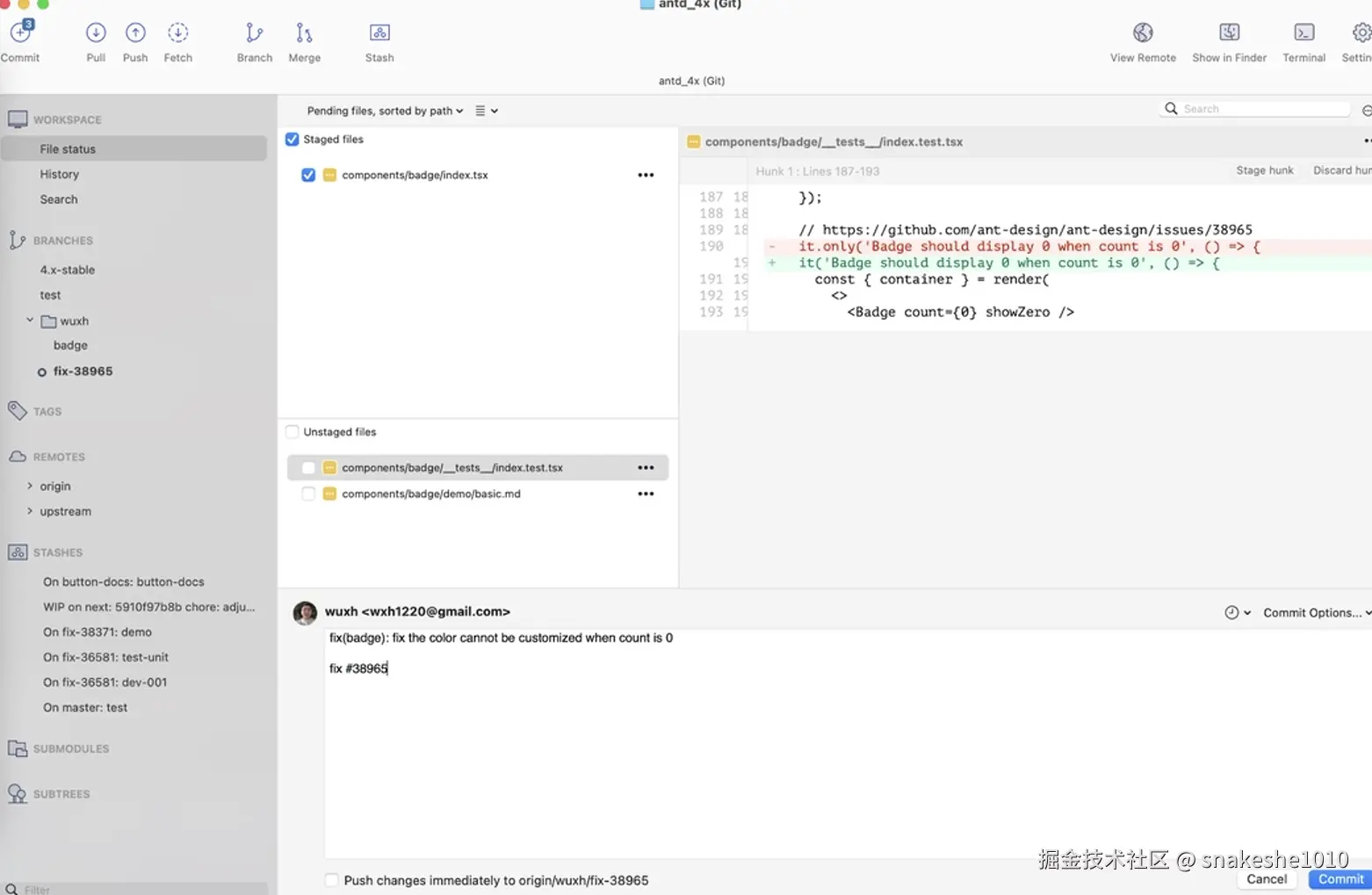The width and height of the screenshot is (1372, 895).
Task: Select the fix-38965 branch
Action: point(83,371)
